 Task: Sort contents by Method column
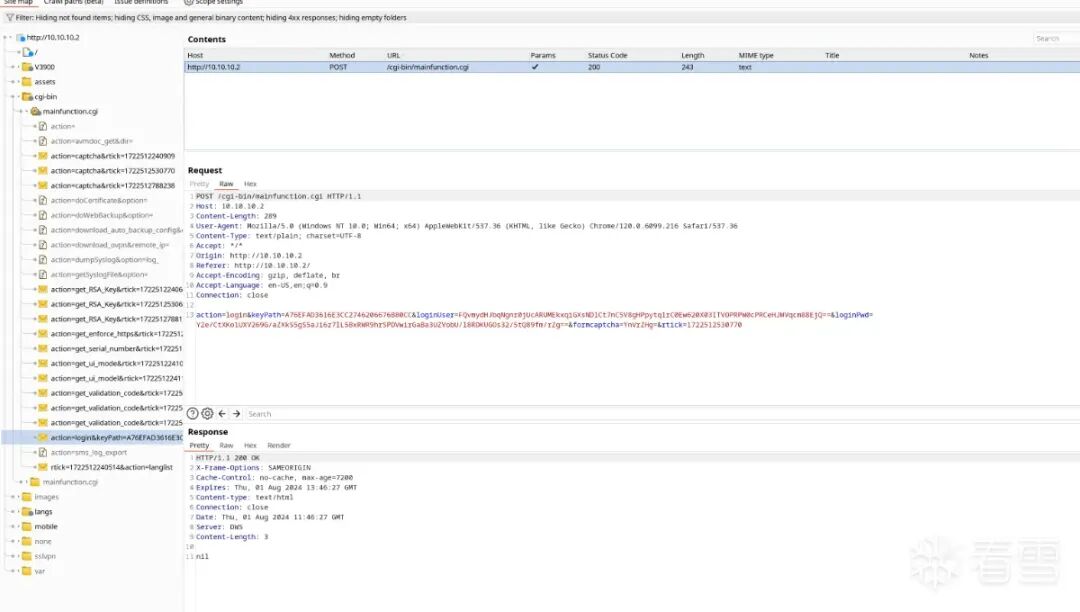pyautogui.click(x=342, y=56)
